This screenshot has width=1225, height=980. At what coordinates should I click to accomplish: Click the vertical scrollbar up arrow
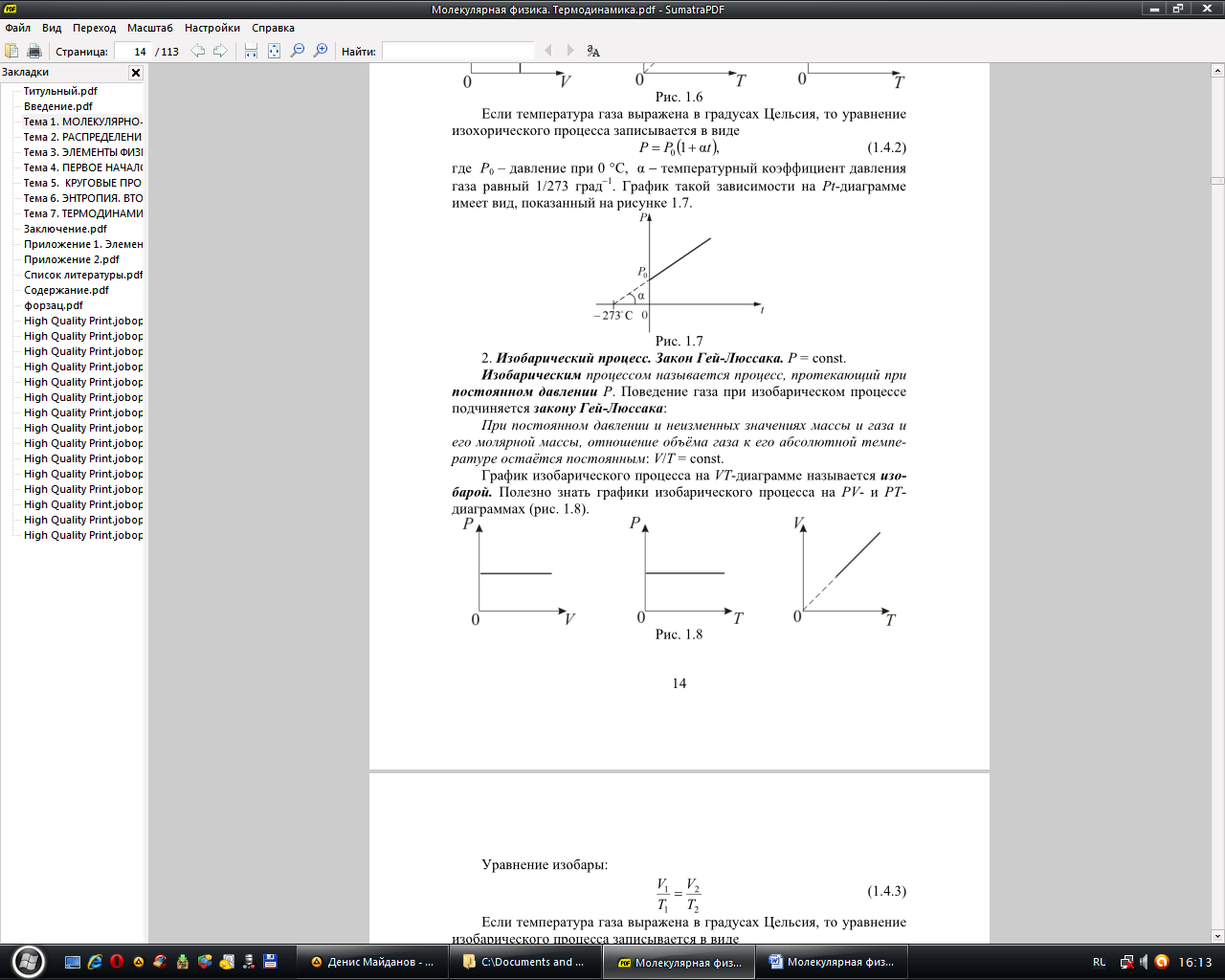(1217, 71)
